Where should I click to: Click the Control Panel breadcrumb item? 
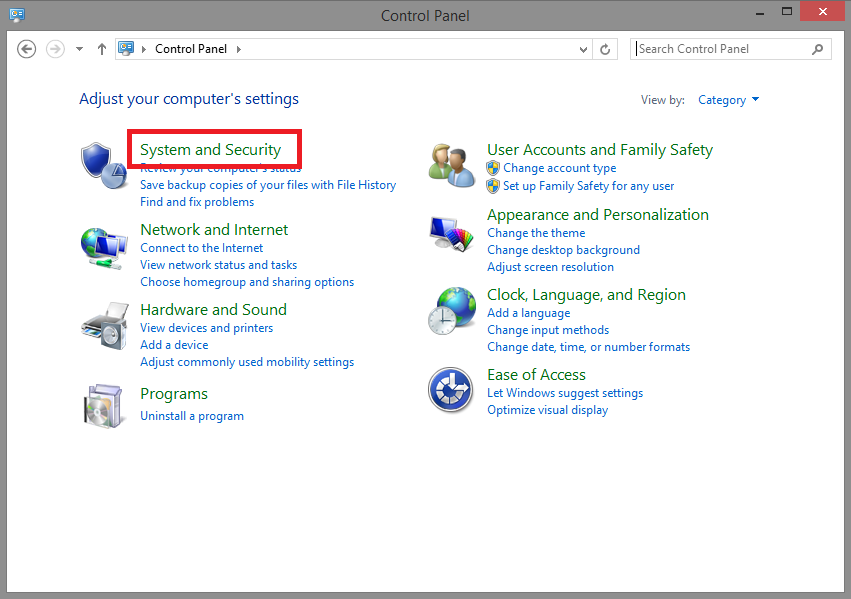(x=191, y=49)
